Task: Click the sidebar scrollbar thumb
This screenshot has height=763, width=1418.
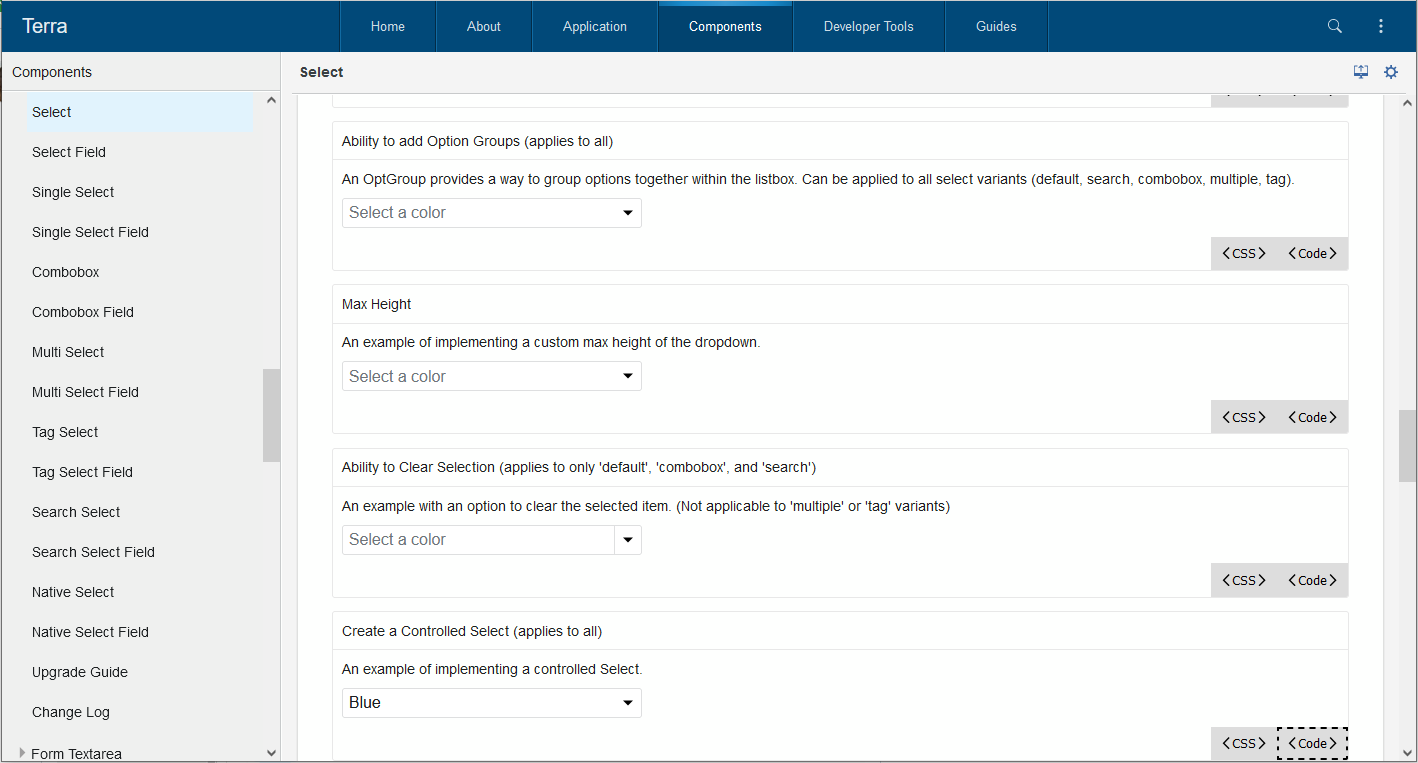Action: [270, 415]
